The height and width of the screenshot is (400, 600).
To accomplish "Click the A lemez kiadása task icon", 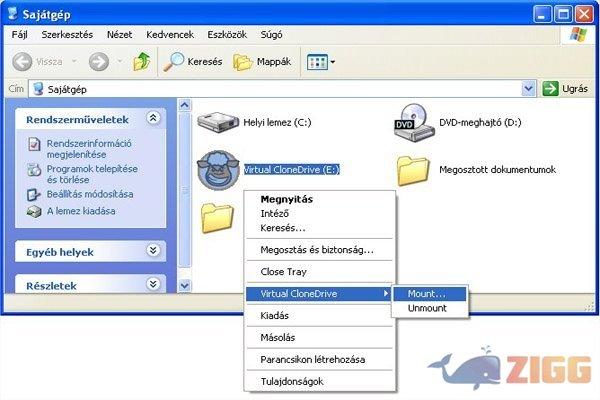I will point(34,211).
